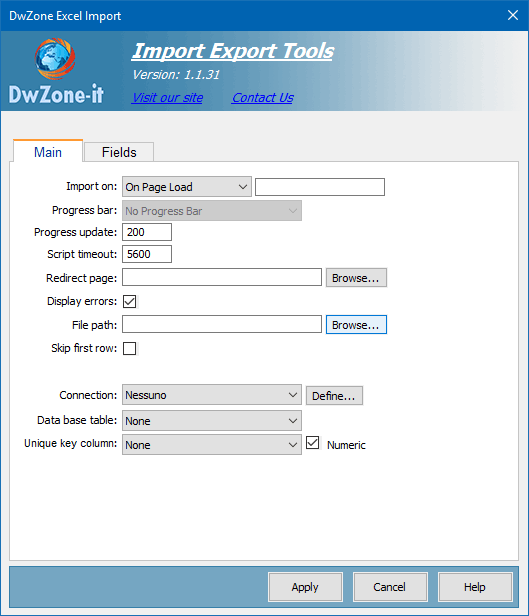Open the Help button
Image resolution: width=529 pixels, height=616 pixels.
475,587
